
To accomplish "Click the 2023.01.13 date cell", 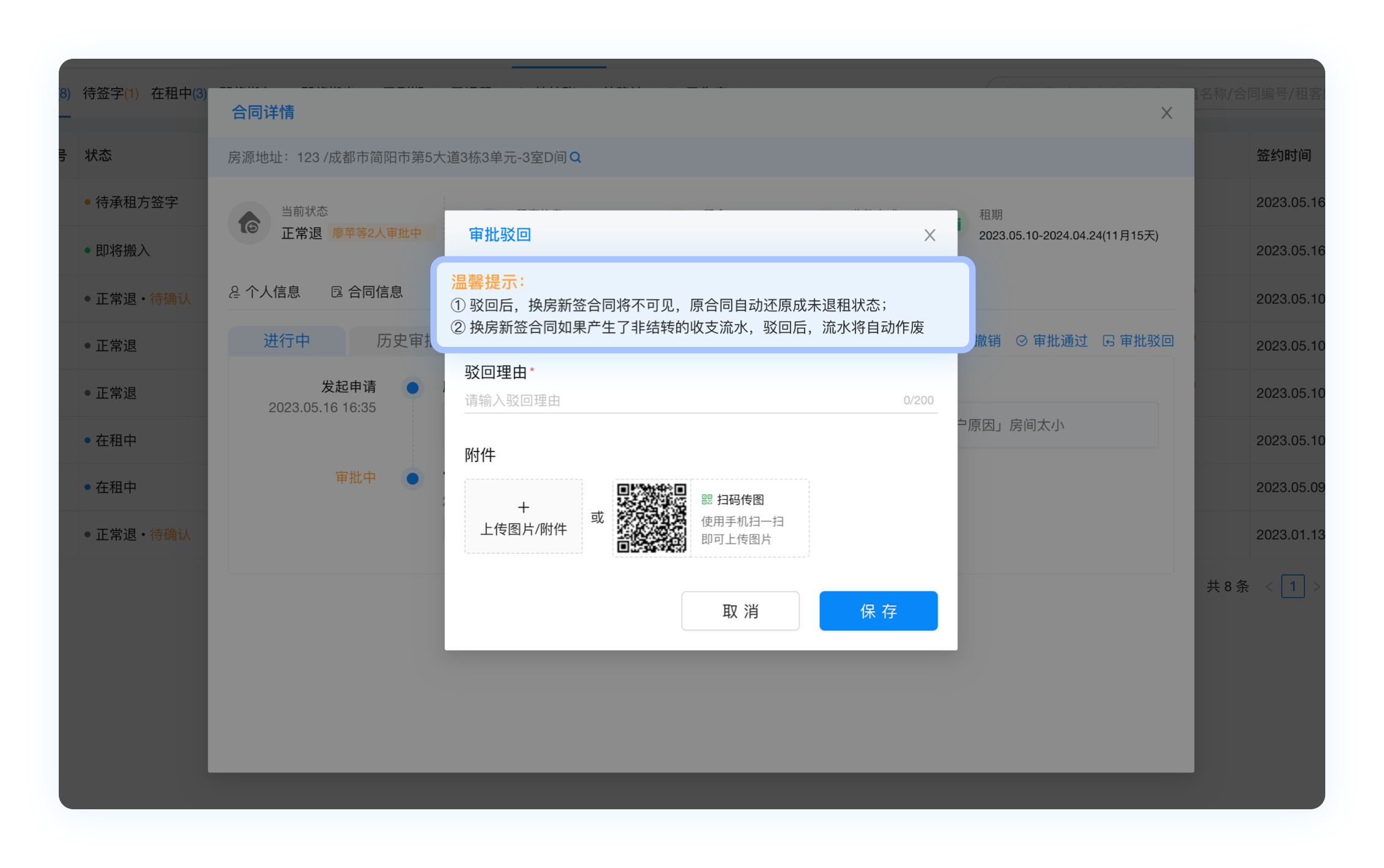I will pos(1290,535).
